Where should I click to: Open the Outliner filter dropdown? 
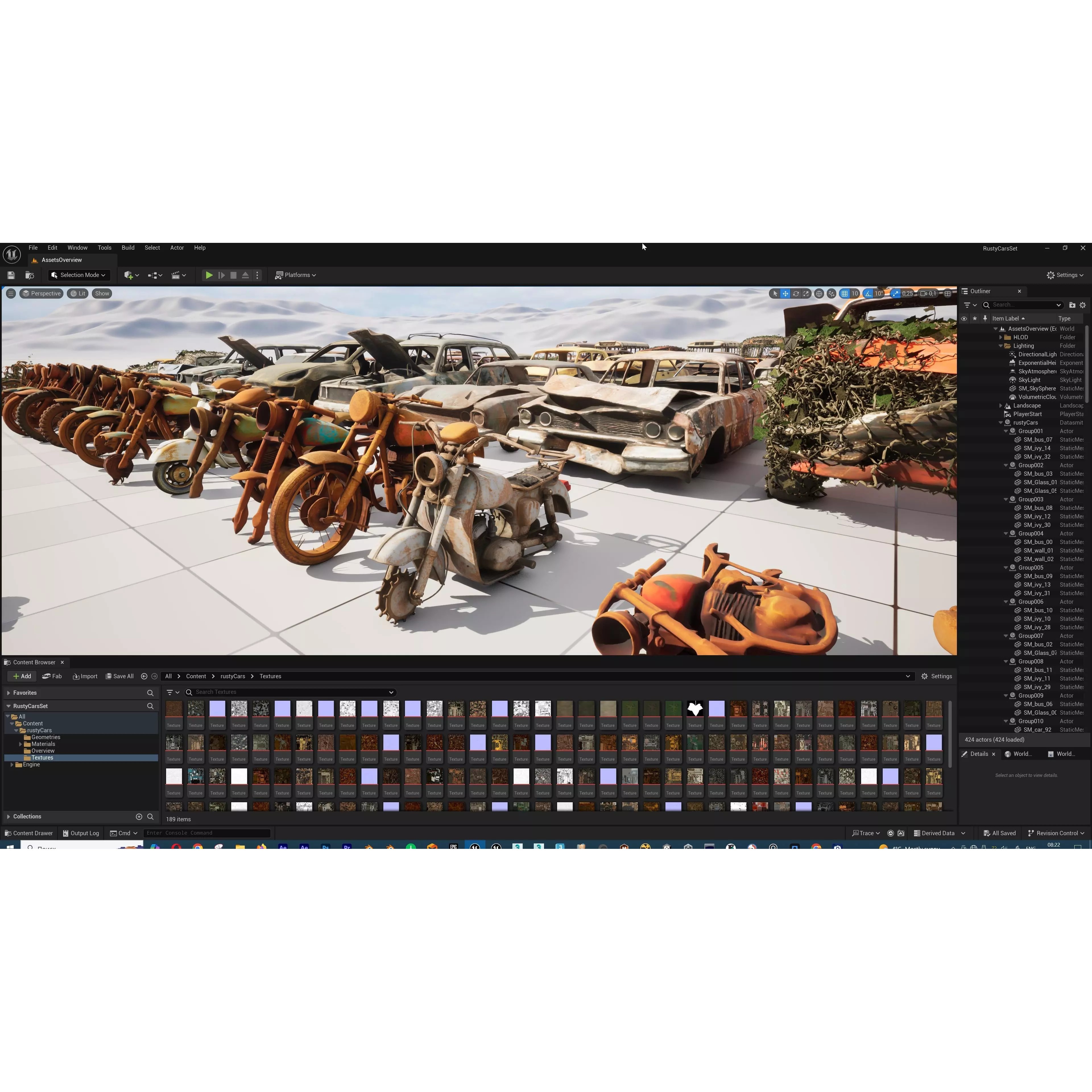pos(970,305)
